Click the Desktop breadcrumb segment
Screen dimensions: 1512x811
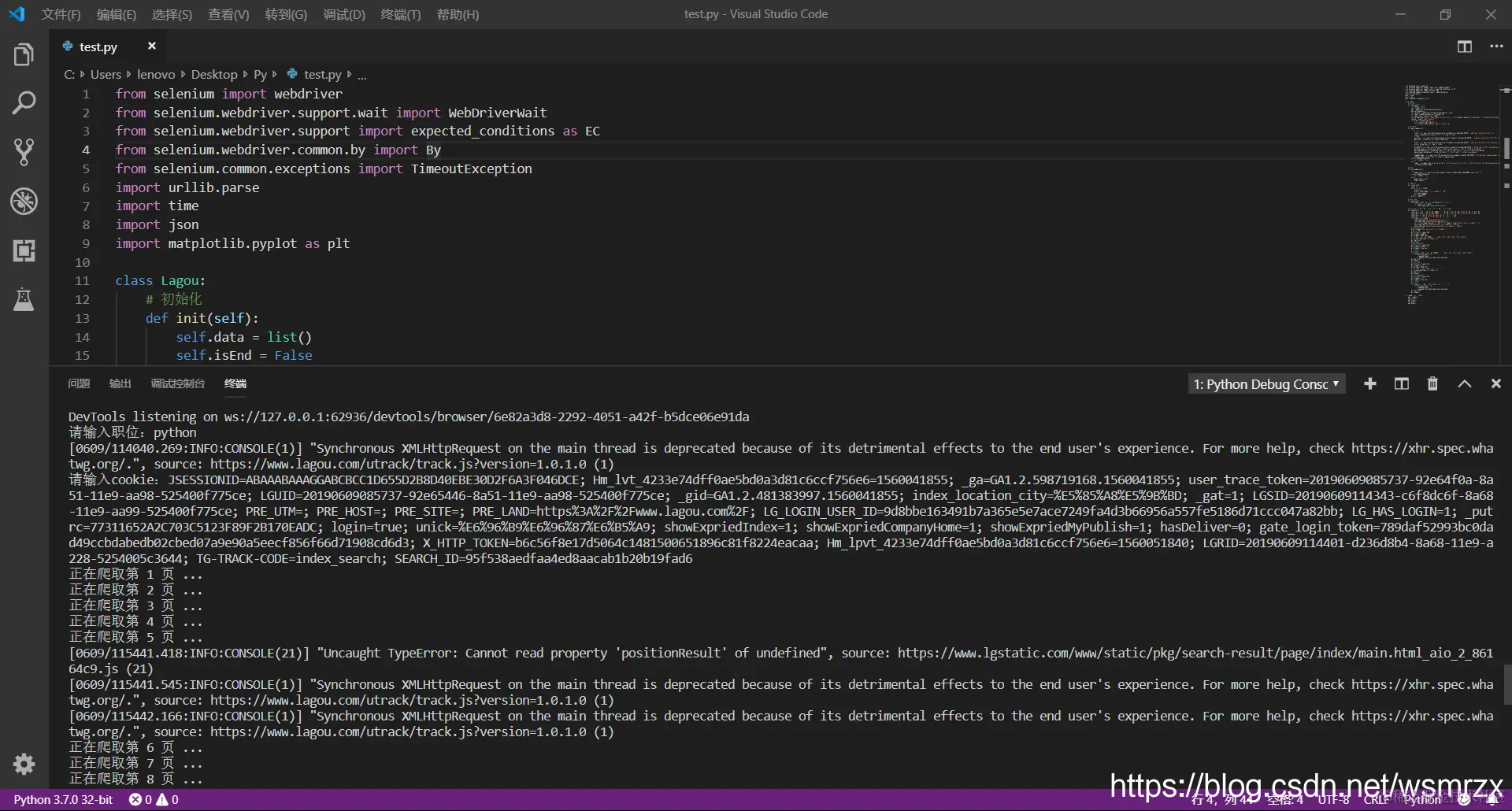(x=214, y=74)
